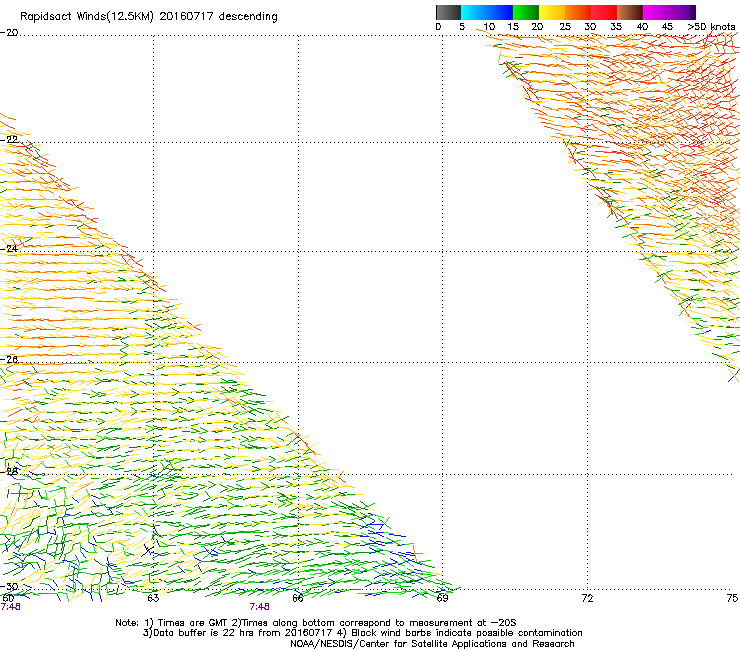Click the '-22' latitude axis label
Screen dimensions: 740x650
(x=9, y=140)
